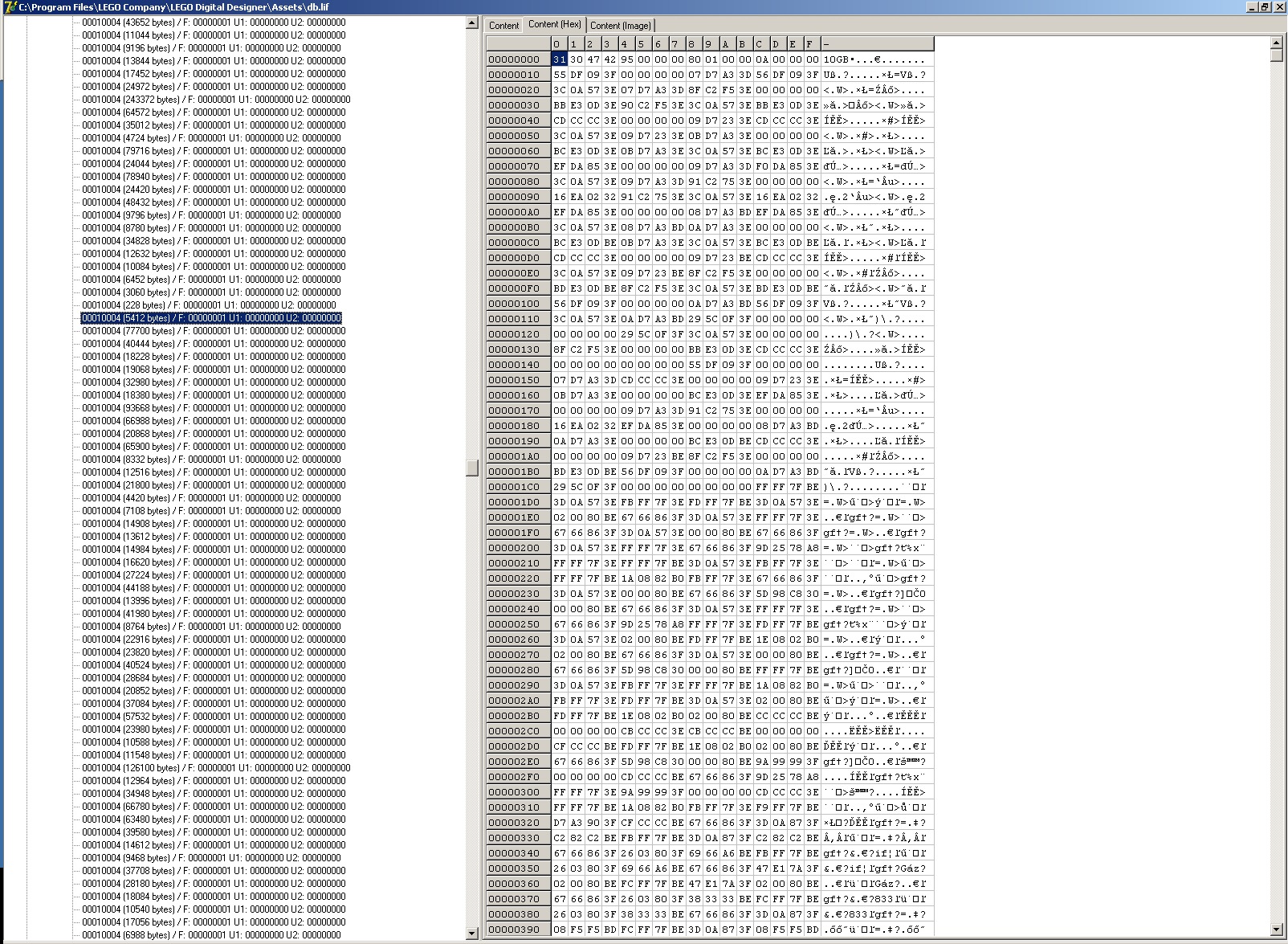The image size is (1288, 944).
Task: Click hex row offset 00000040
Action: tap(519, 121)
